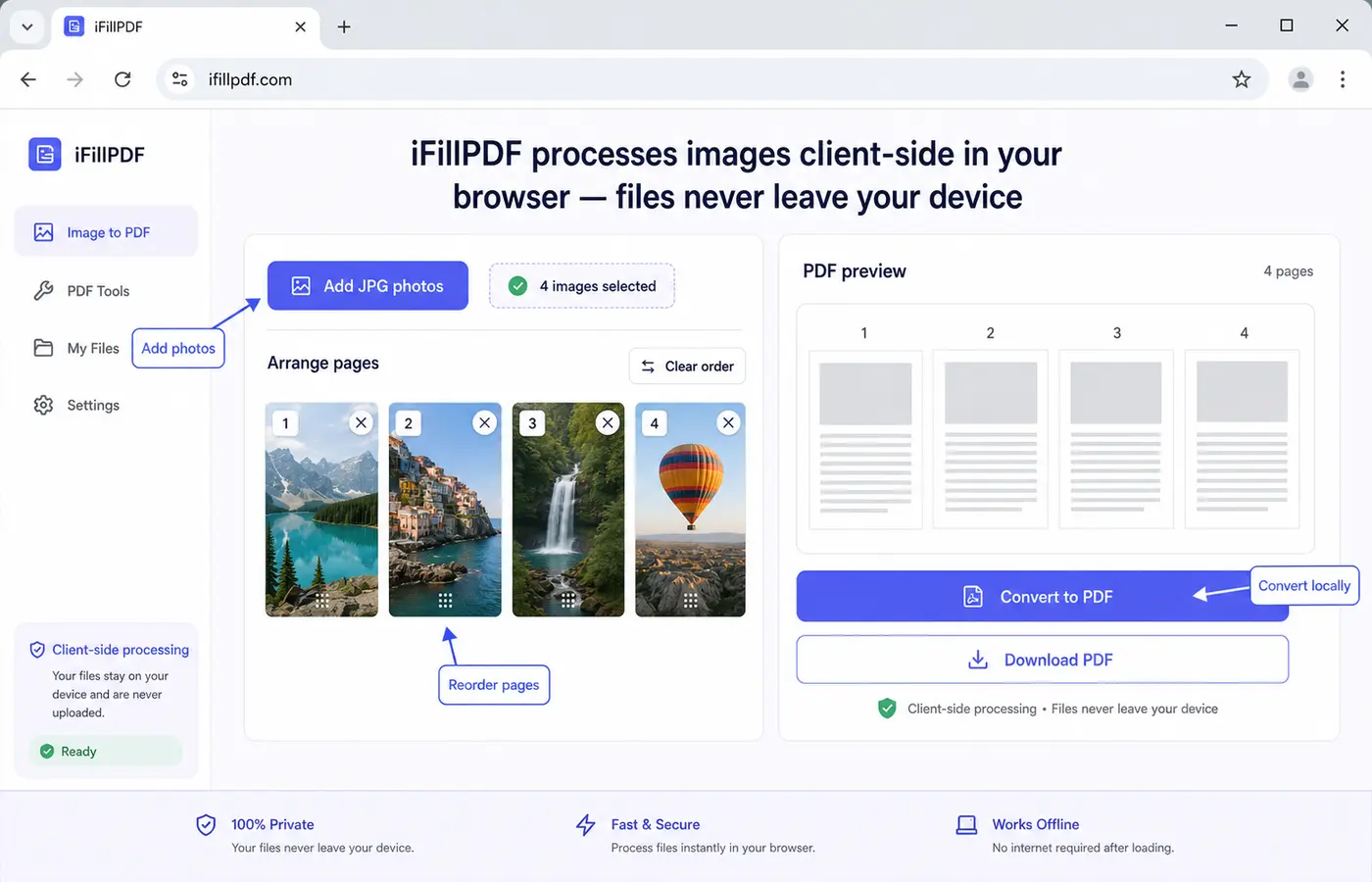Image resolution: width=1372 pixels, height=882 pixels.
Task: Select the hot air balloon thumbnail
Action: click(690, 510)
